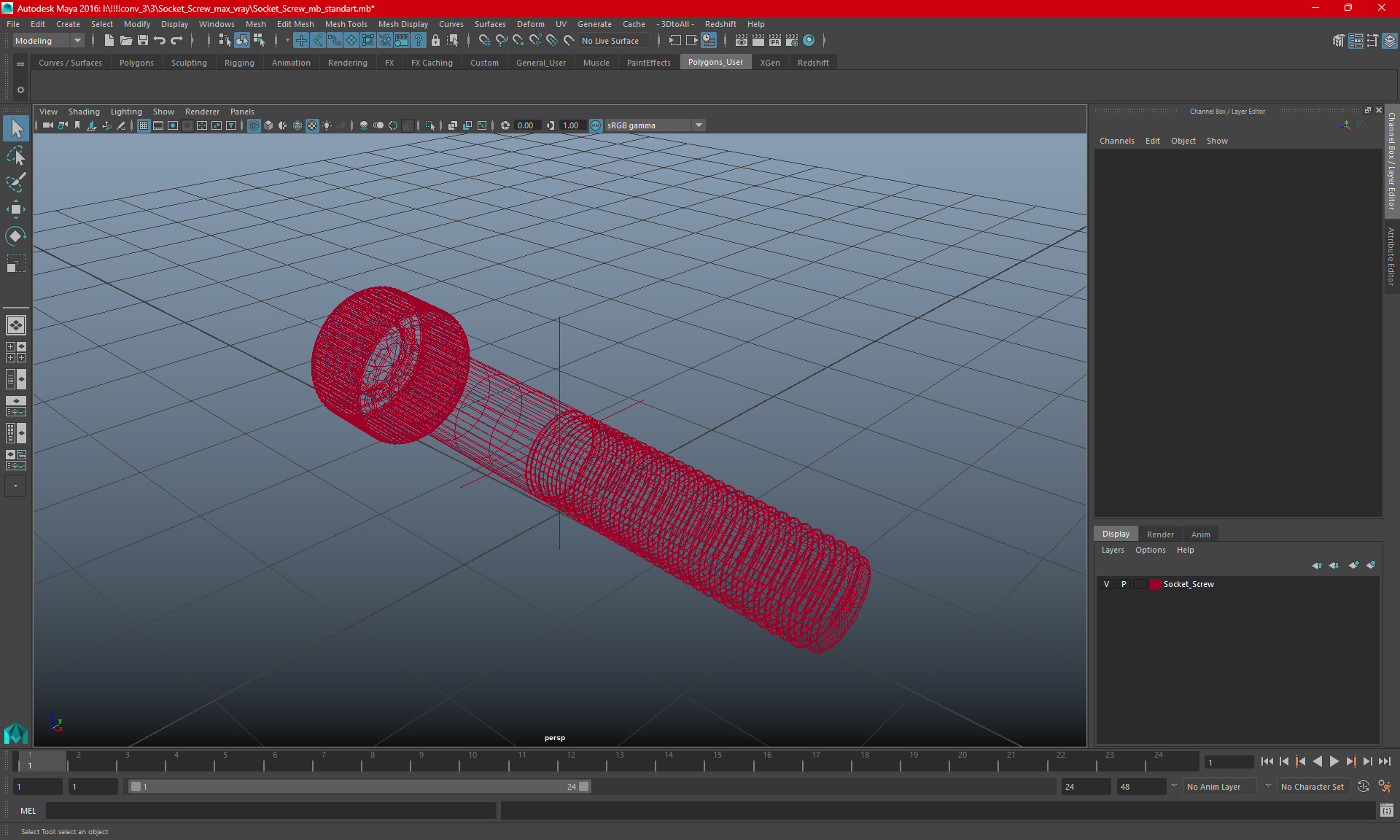Screen dimensions: 1400x840
Task: Create a new scene
Action: coord(109,41)
